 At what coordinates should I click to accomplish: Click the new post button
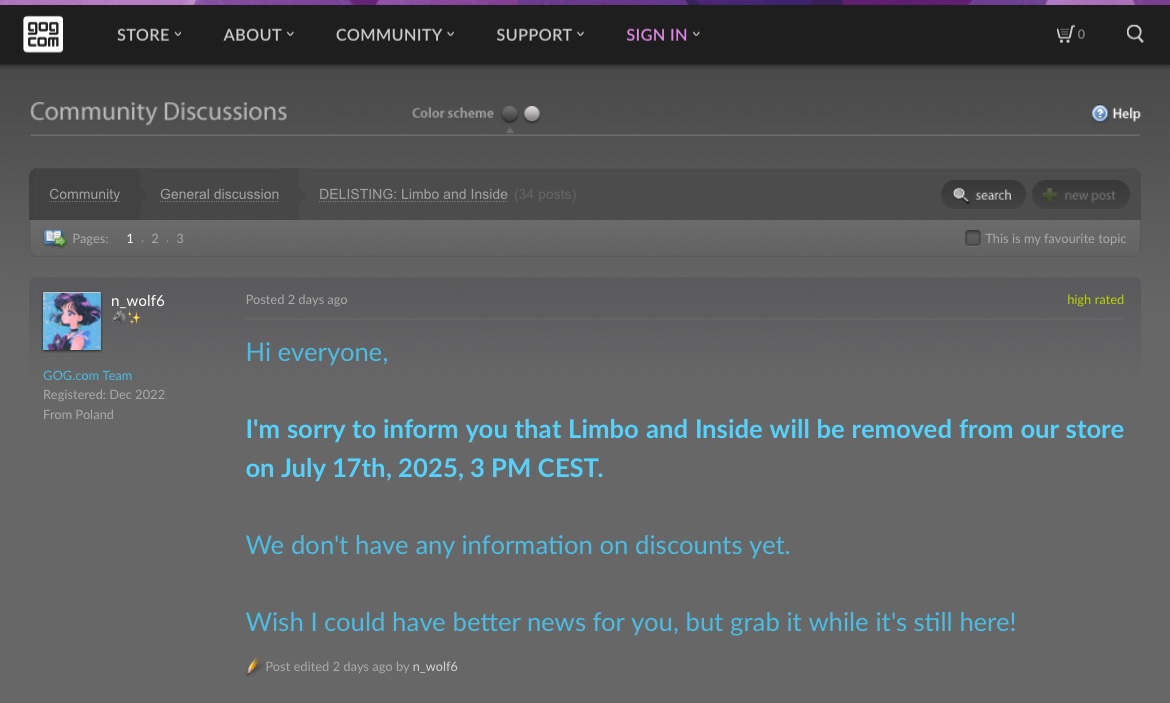tap(1080, 195)
